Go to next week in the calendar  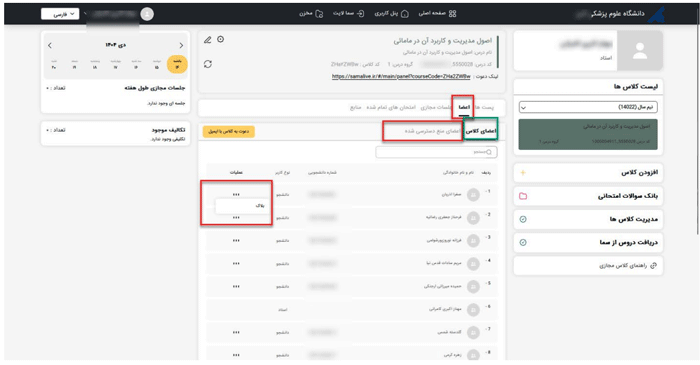50,46
